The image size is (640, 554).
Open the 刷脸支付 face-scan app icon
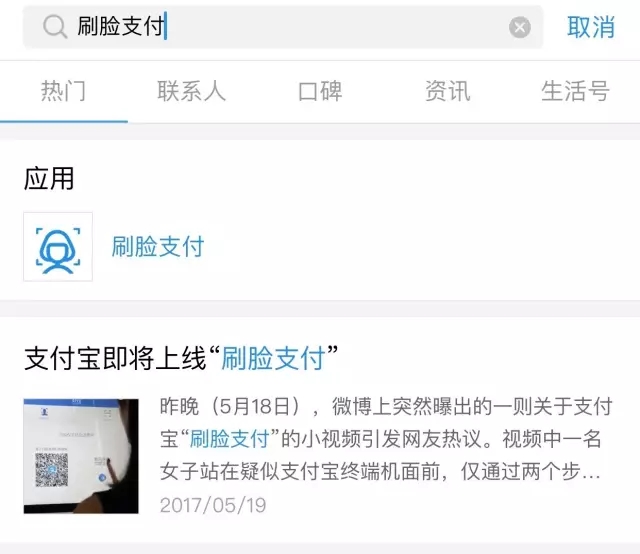pyautogui.click(x=58, y=247)
